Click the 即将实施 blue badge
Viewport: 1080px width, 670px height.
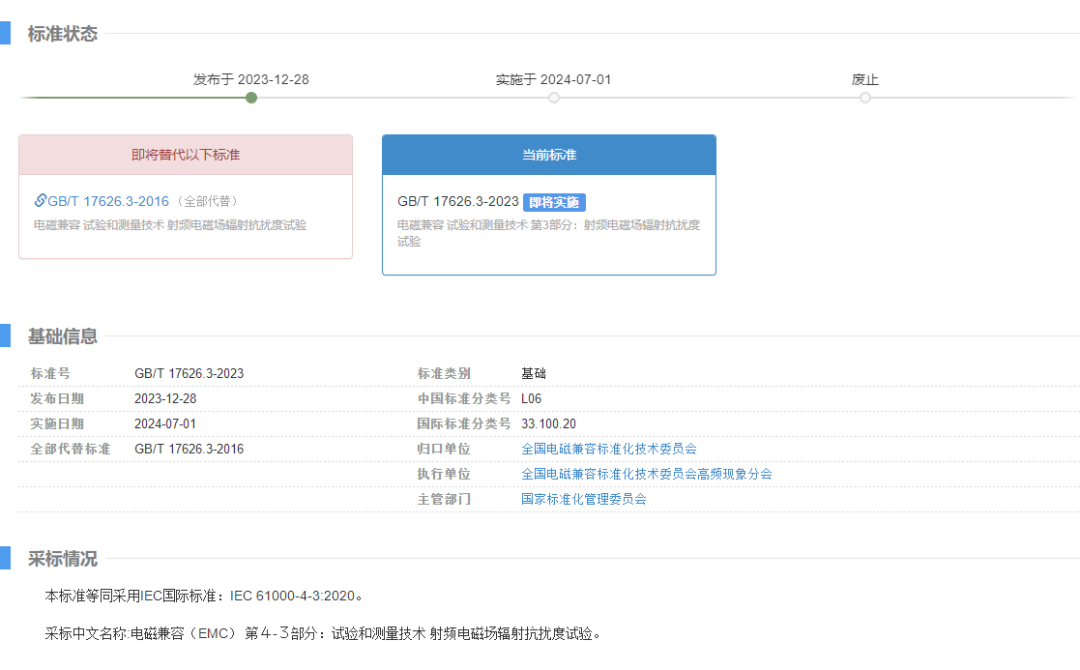555,201
